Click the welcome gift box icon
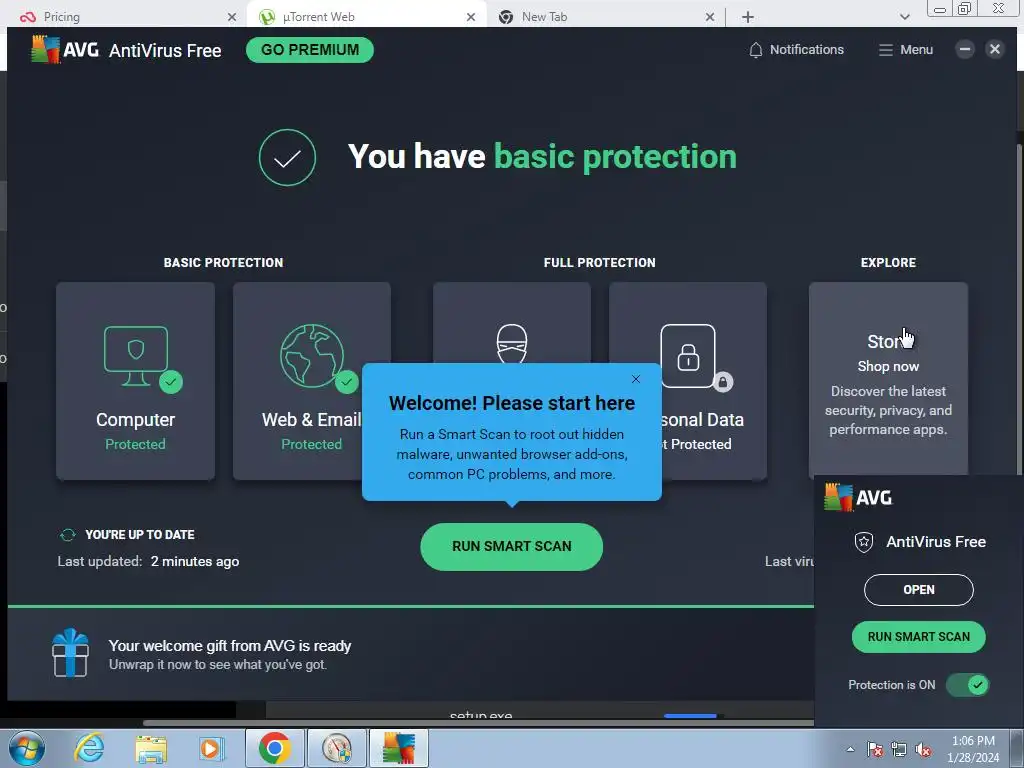 [71, 653]
